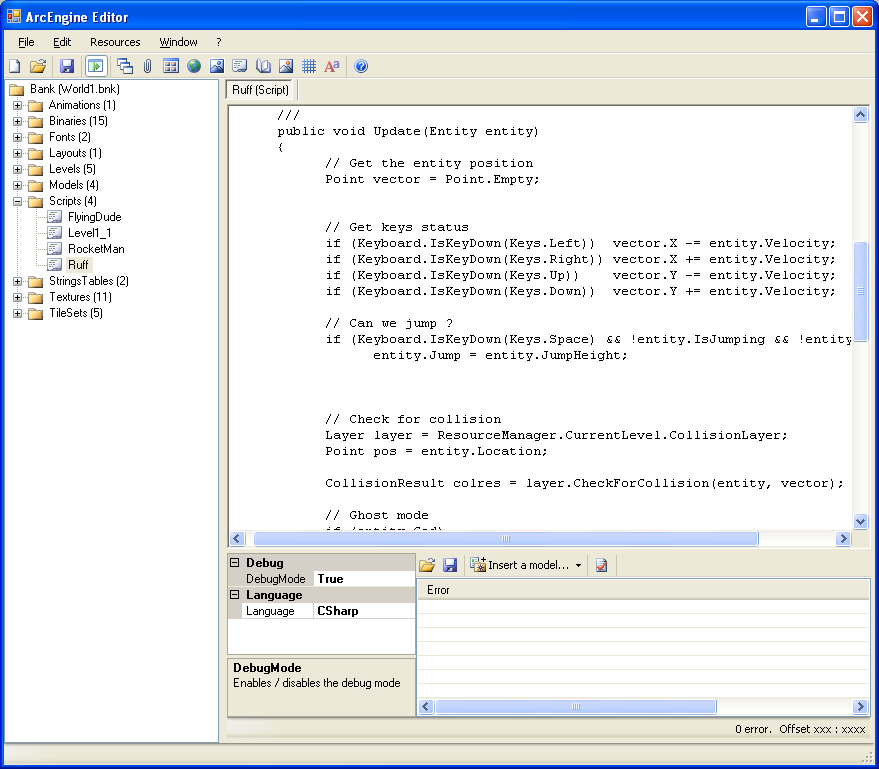Open help via the blue question mark icon
The width and height of the screenshot is (879, 769).
pos(362,66)
